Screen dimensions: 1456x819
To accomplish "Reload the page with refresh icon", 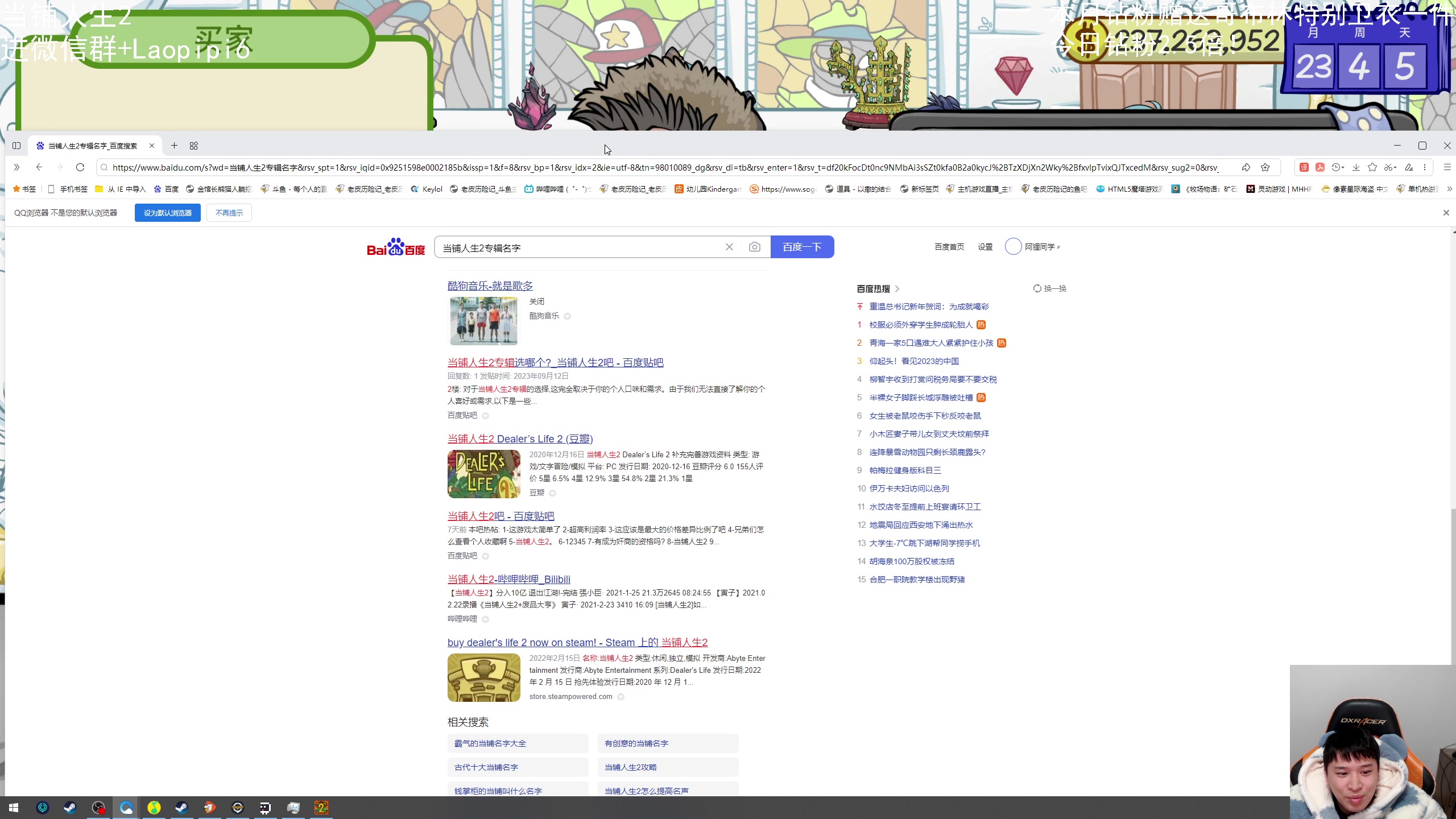I will (x=80, y=167).
